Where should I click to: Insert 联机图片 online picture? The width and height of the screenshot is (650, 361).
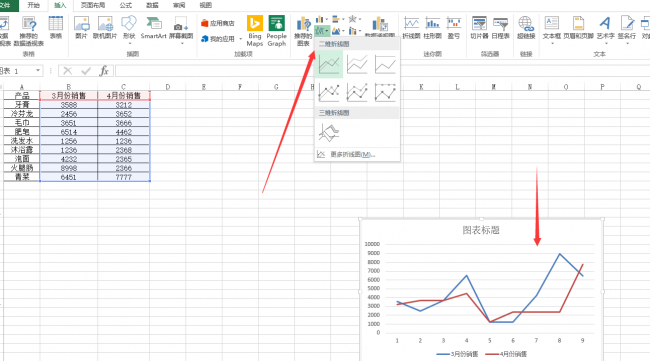tap(105, 27)
